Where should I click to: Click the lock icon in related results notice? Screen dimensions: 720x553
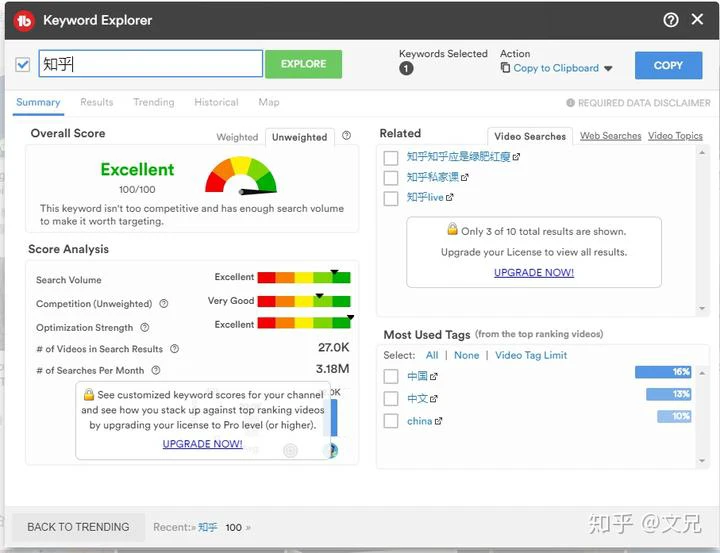click(452, 229)
